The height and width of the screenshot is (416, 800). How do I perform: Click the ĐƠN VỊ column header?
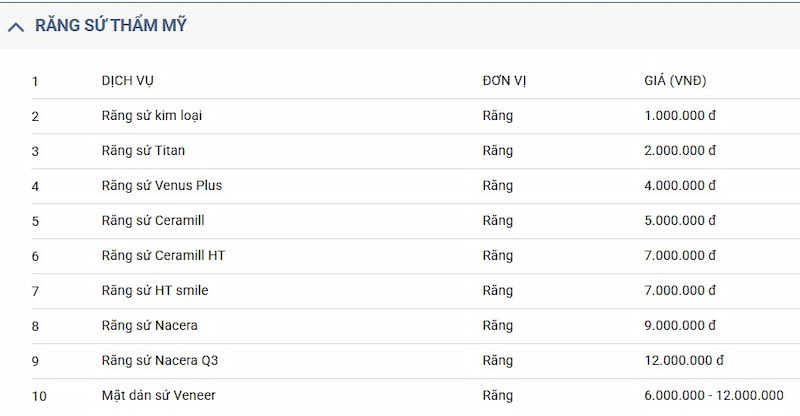point(504,81)
